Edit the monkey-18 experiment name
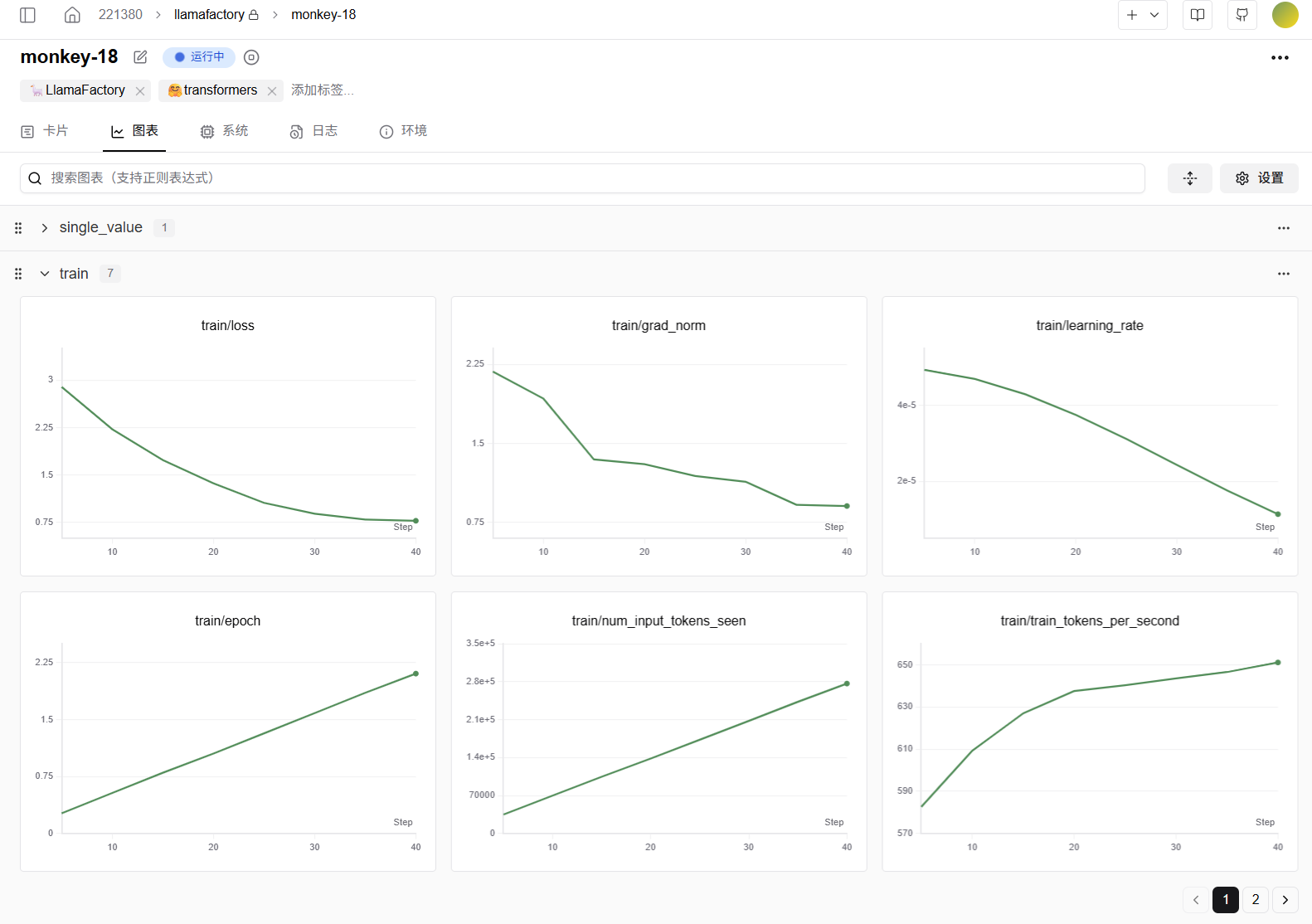The height and width of the screenshot is (924, 1312). pyautogui.click(x=140, y=57)
